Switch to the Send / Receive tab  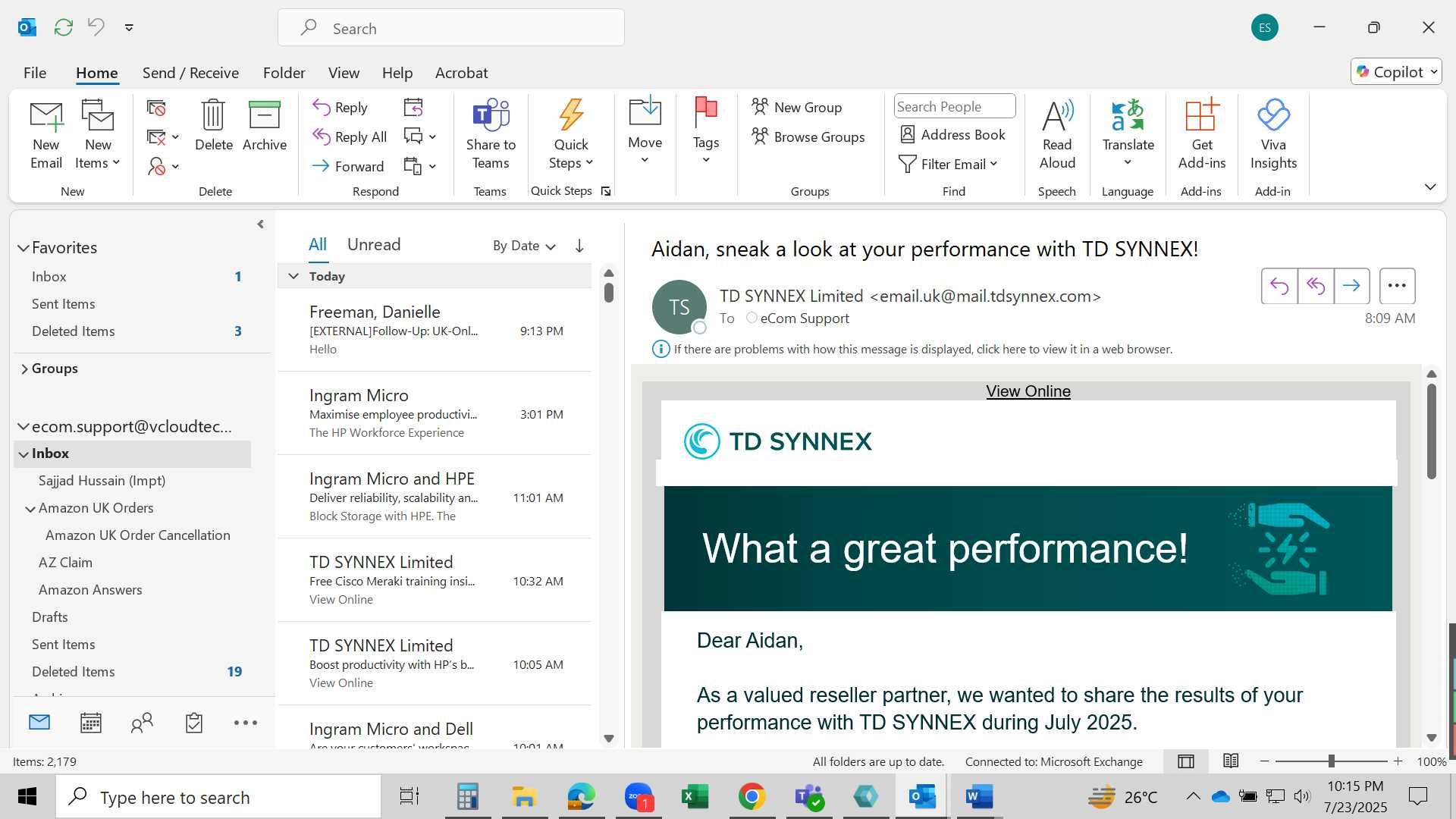tap(190, 73)
